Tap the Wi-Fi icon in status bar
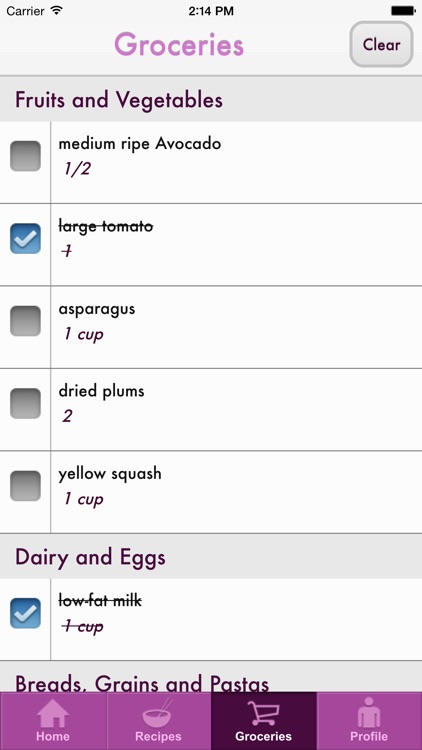The height and width of the screenshot is (750, 422). click(x=57, y=11)
